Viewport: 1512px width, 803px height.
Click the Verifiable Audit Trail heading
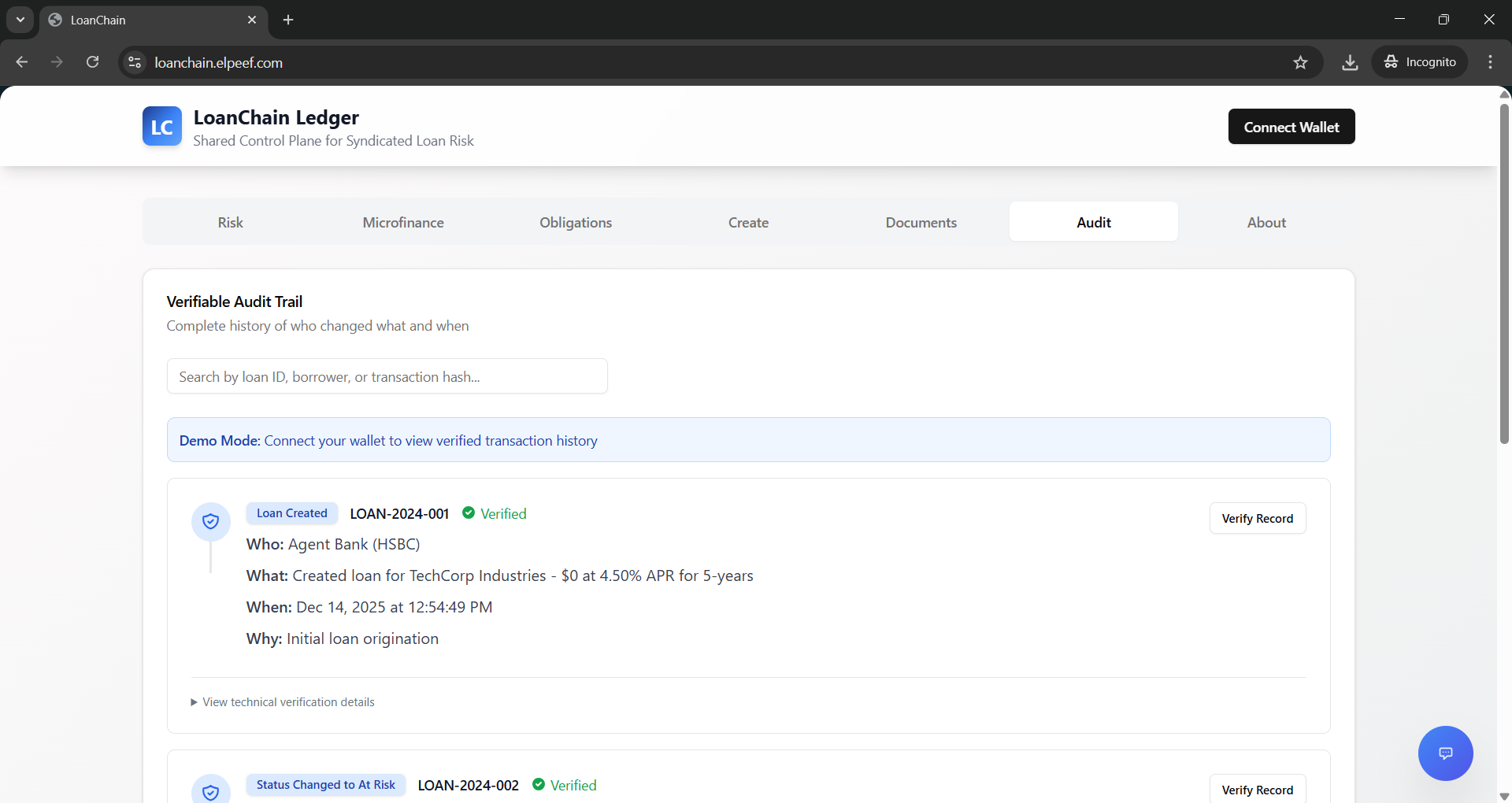(235, 302)
